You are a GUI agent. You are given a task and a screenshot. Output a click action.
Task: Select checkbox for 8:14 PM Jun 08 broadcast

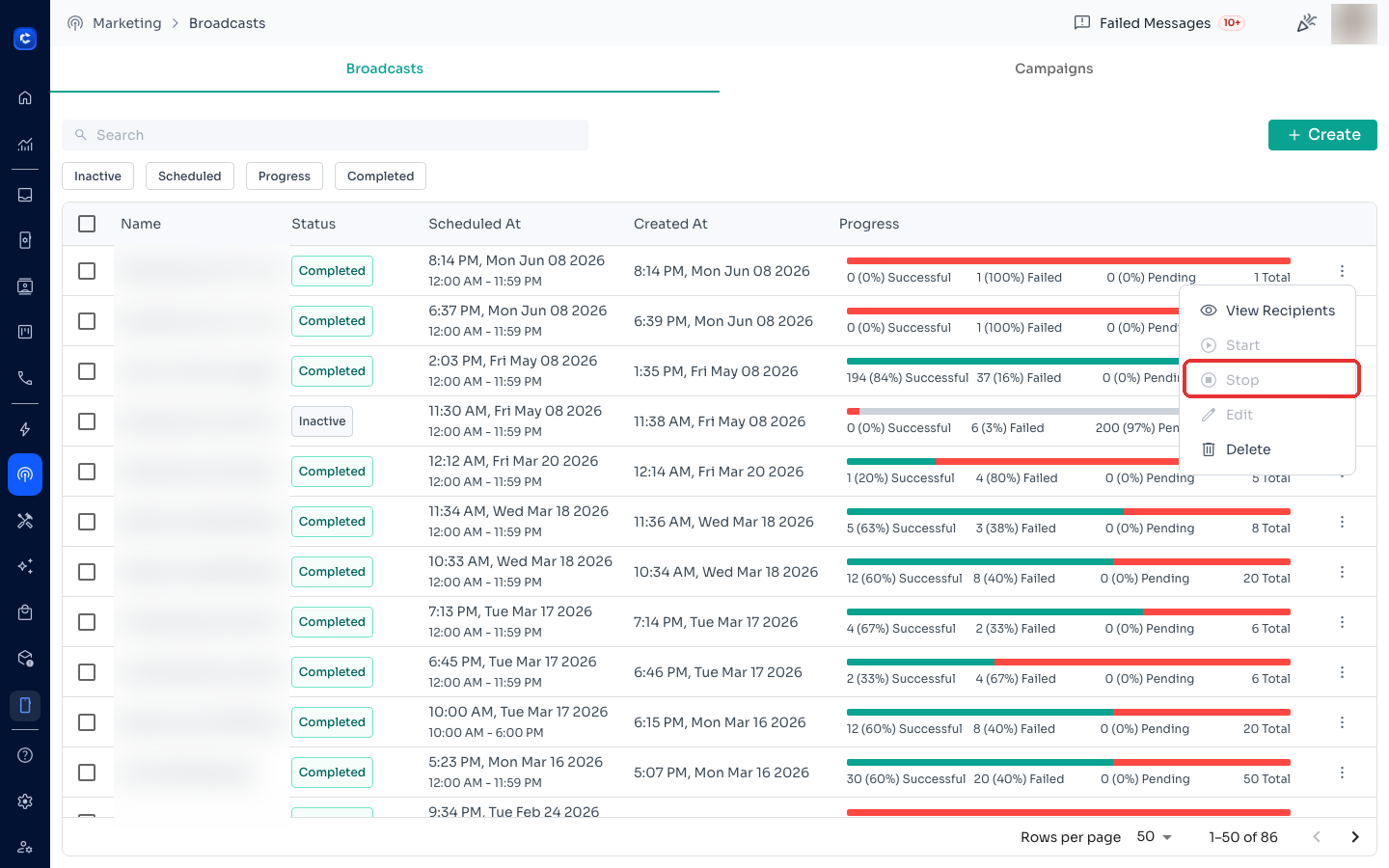click(87, 271)
